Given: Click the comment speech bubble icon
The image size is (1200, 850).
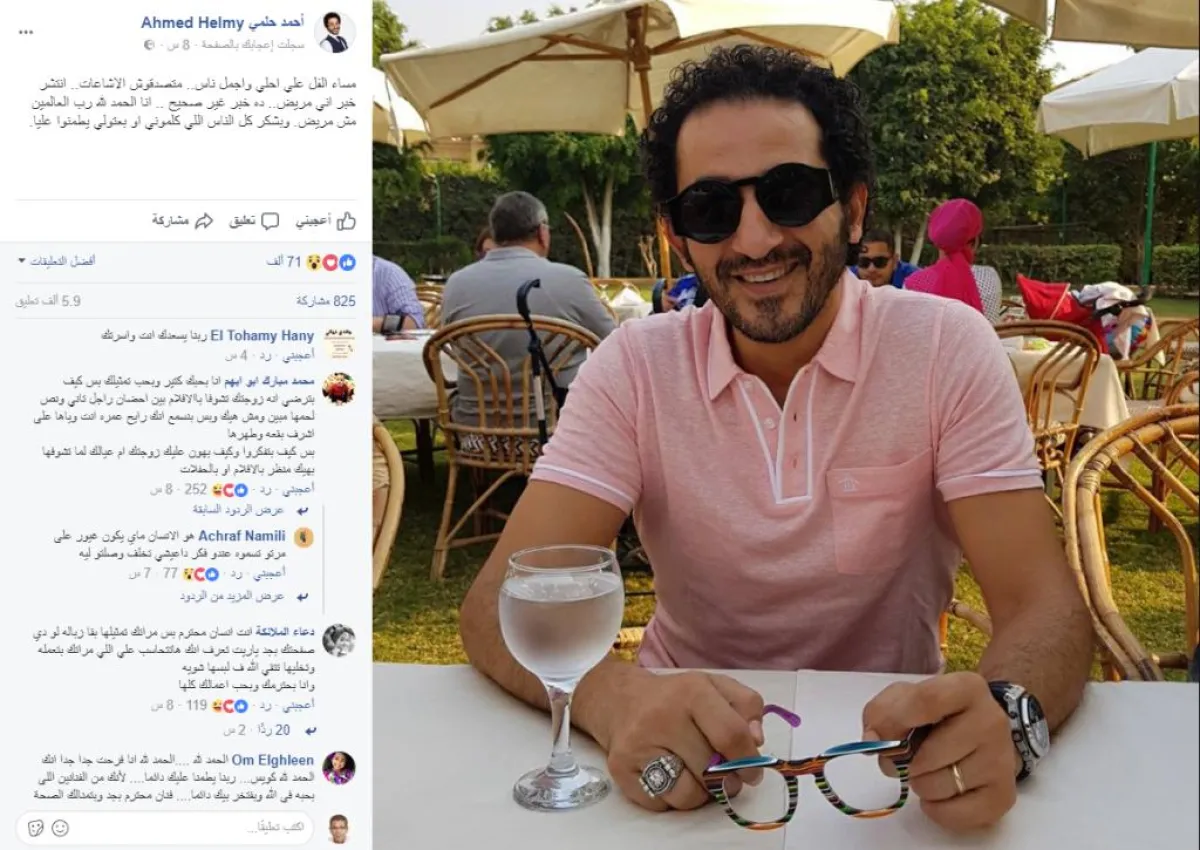Looking at the screenshot, I should pyautogui.click(x=273, y=221).
